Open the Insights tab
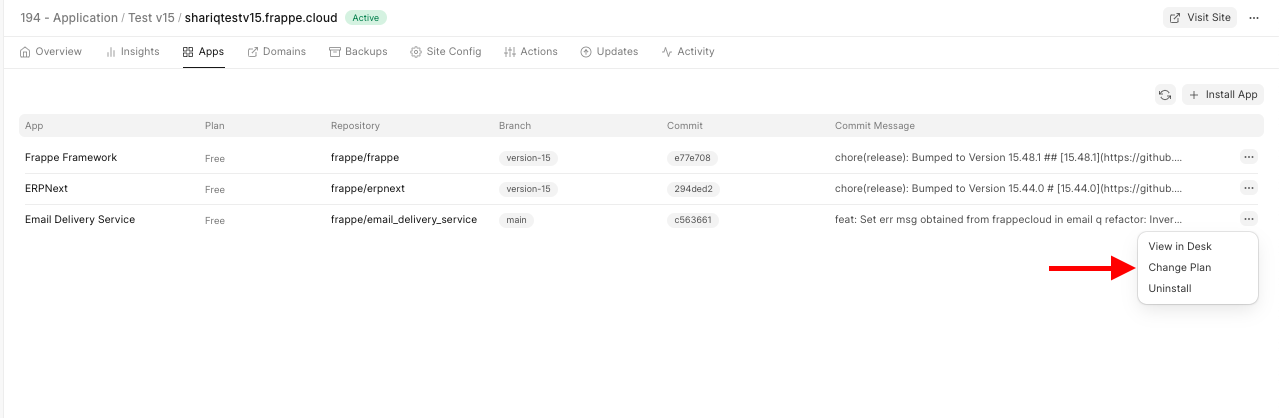The image size is (1279, 418). tap(133, 52)
